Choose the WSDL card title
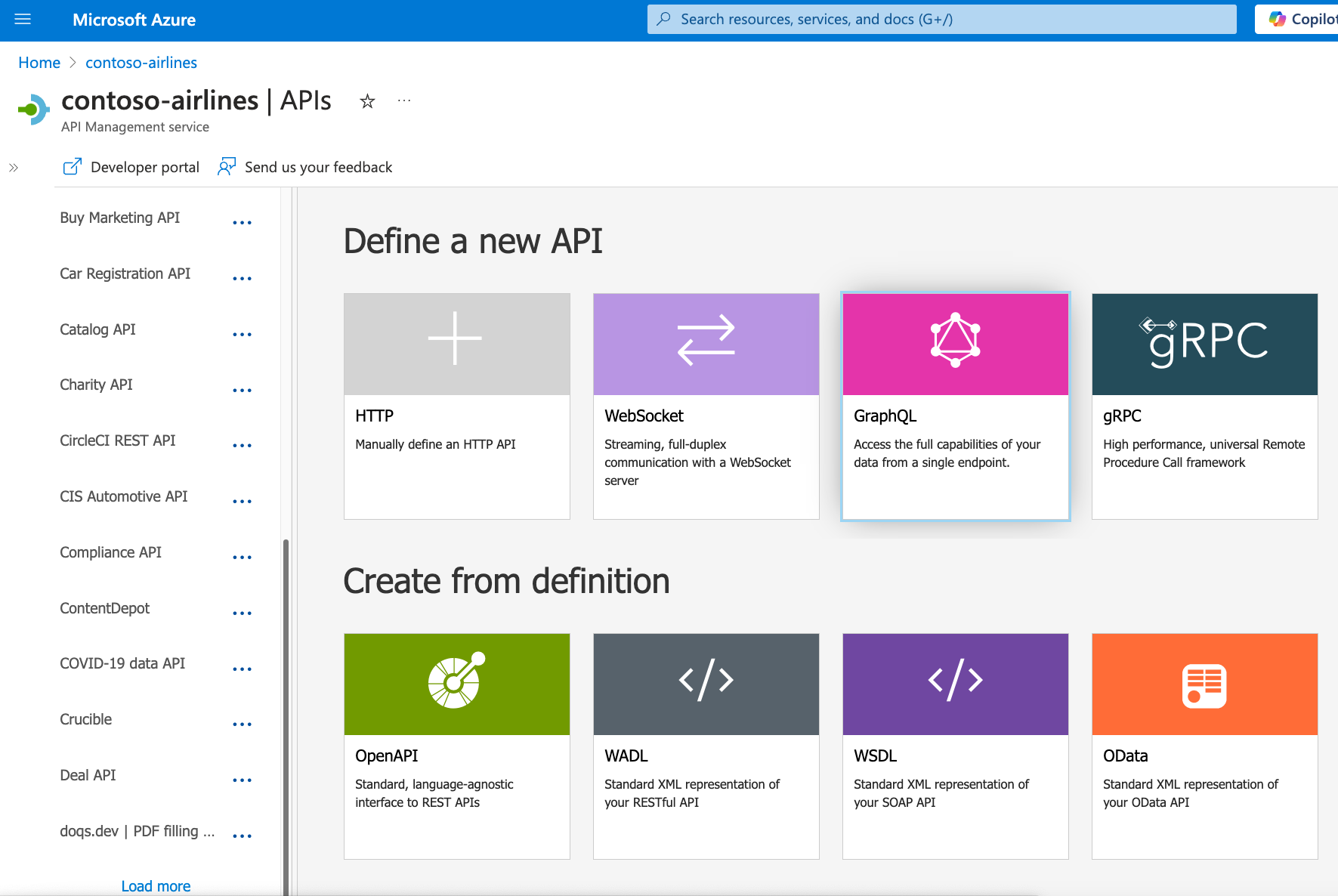Image resolution: width=1338 pixels, height=896 pixels. pos(875,756)
